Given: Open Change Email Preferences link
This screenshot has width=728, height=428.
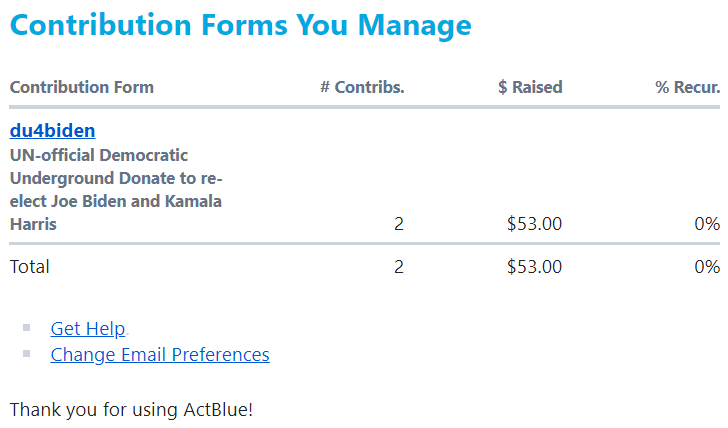Looking at the screenshot, I should [160, 355].
